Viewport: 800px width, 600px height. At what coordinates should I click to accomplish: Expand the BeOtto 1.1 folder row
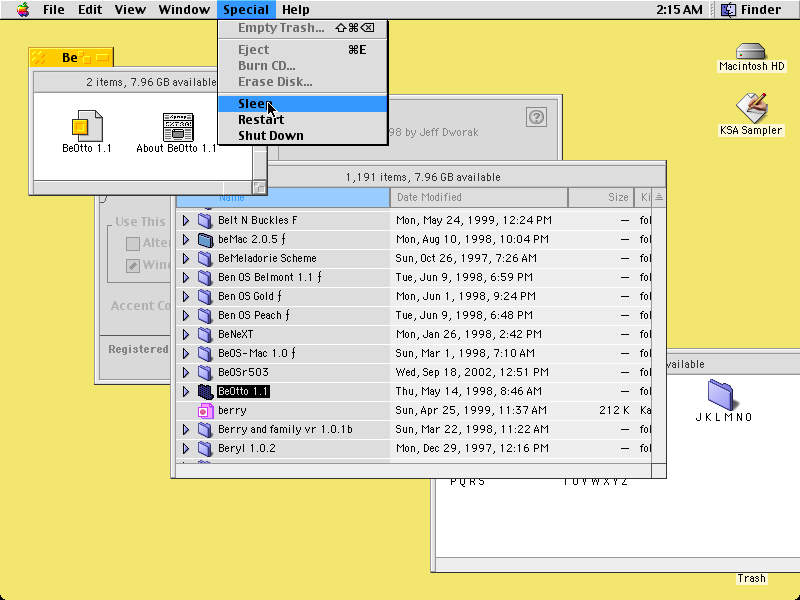(186, 391)
